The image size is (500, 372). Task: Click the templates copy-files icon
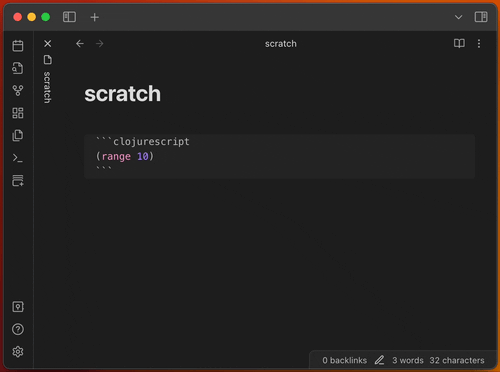pos(18,135)
